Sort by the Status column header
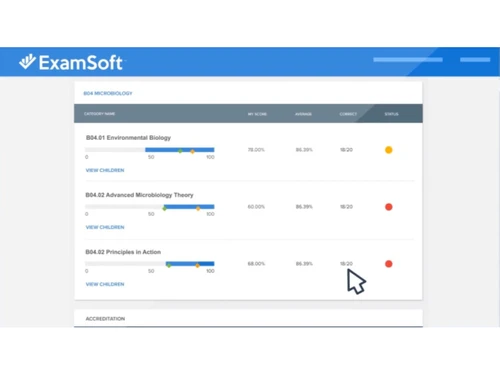Image resolution: width=500 pixels, height=375 pixels. [x=391, y=114]
